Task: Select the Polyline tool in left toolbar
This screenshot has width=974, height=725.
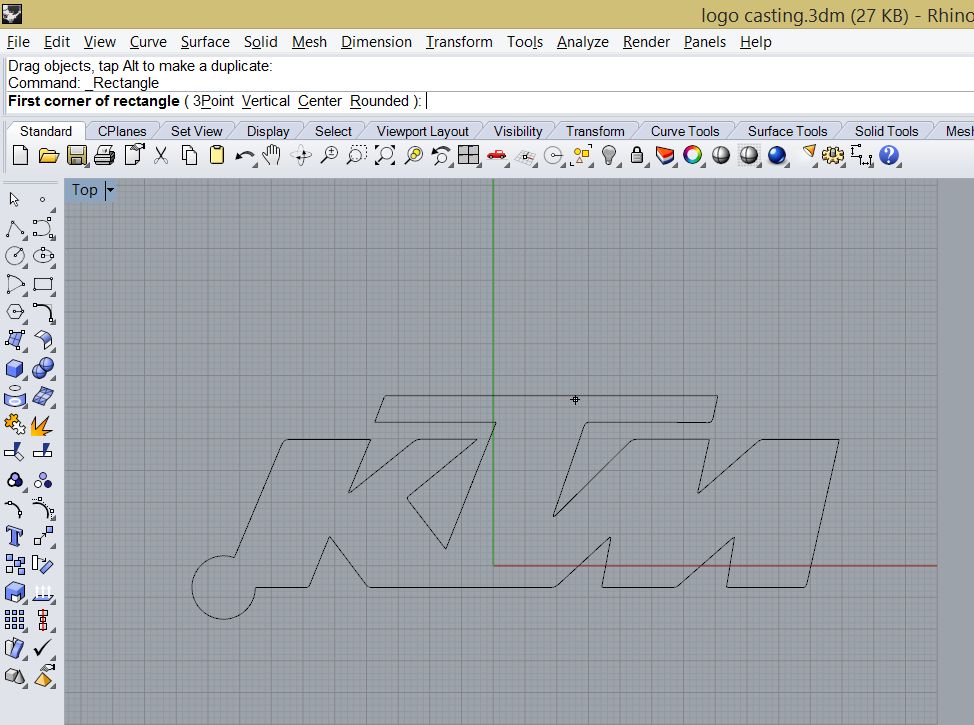Action: pos(15,229)
